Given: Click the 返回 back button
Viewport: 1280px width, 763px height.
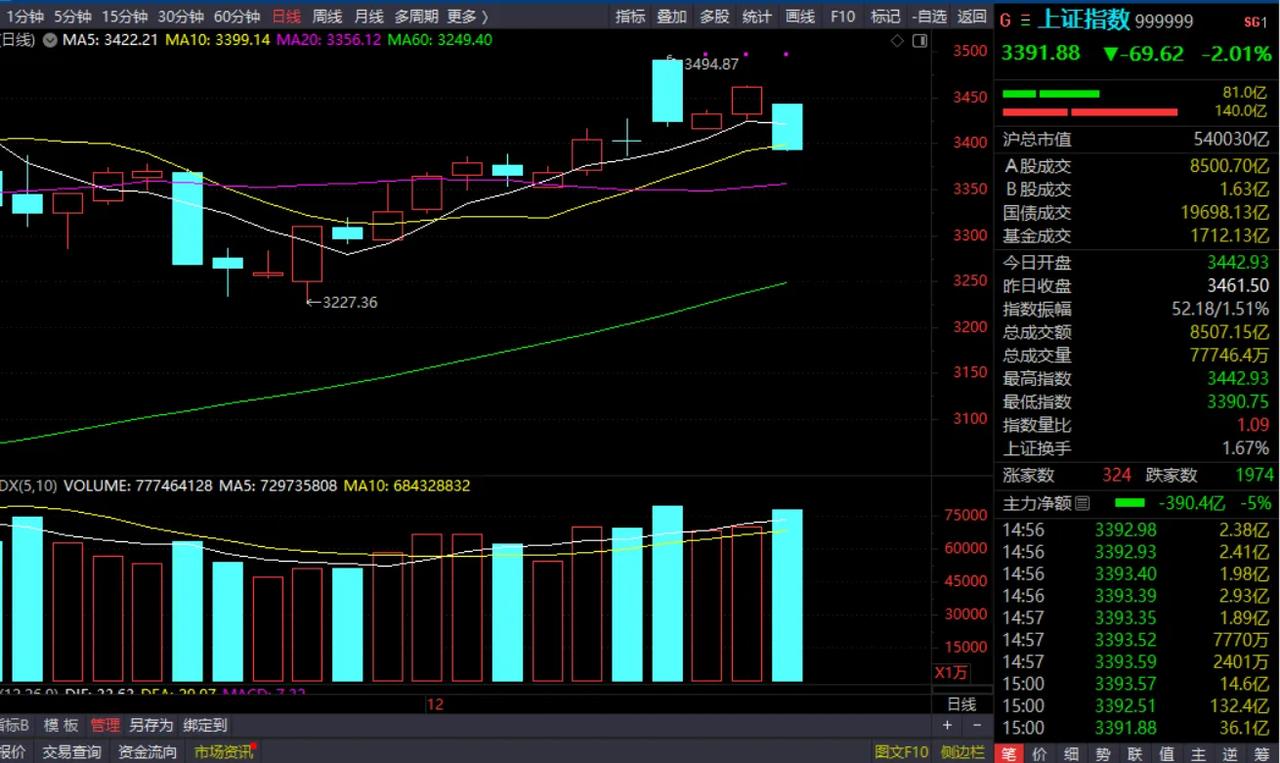Looking at the screenshot, I should pyautogui.click(x=972, y=16).
